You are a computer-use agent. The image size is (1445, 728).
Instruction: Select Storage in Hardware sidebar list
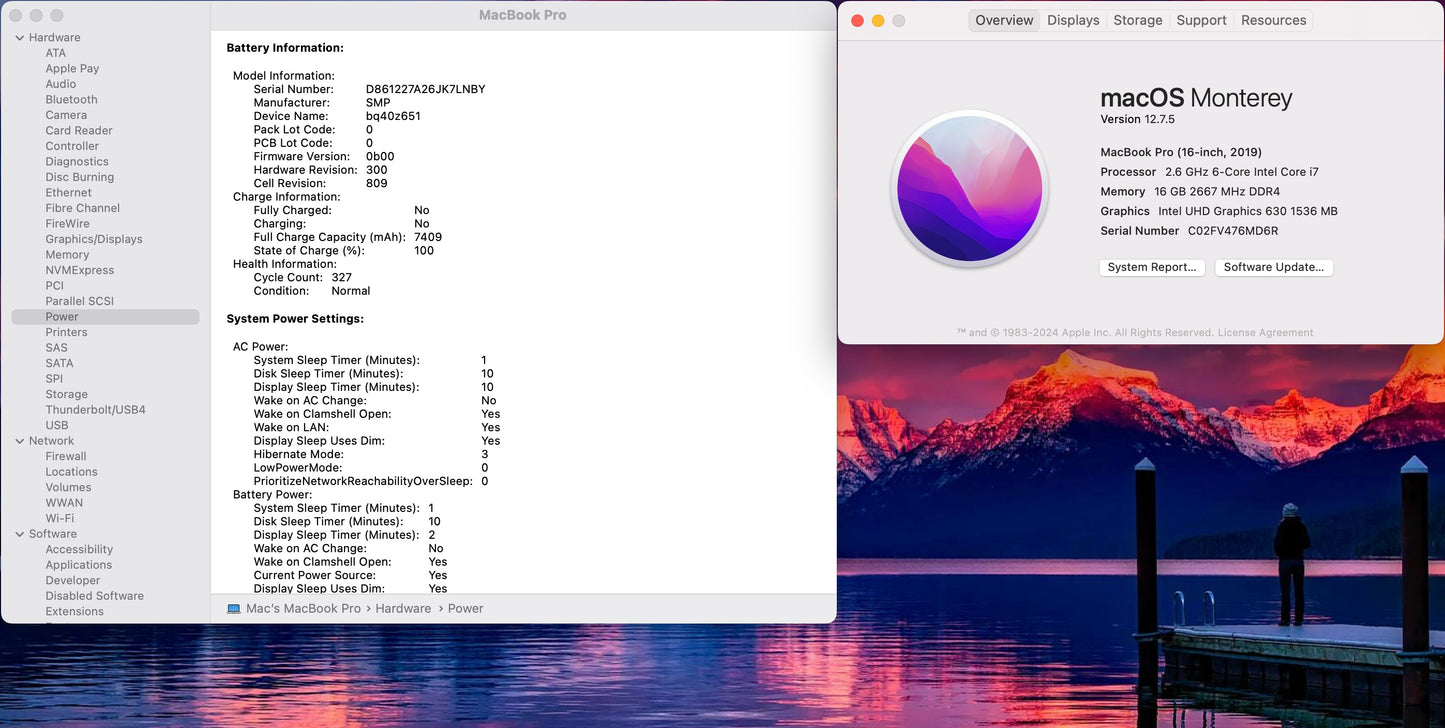point(66,394)
